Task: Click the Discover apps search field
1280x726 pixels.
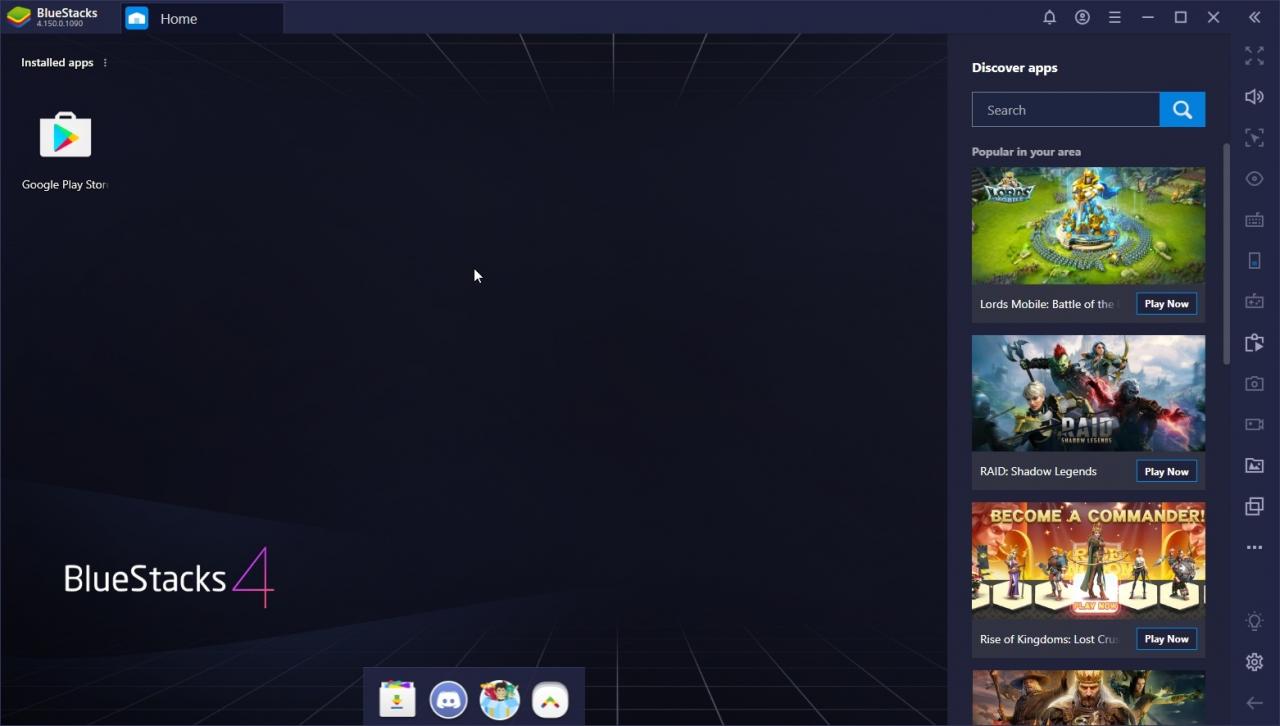Action: [1066, 110]
